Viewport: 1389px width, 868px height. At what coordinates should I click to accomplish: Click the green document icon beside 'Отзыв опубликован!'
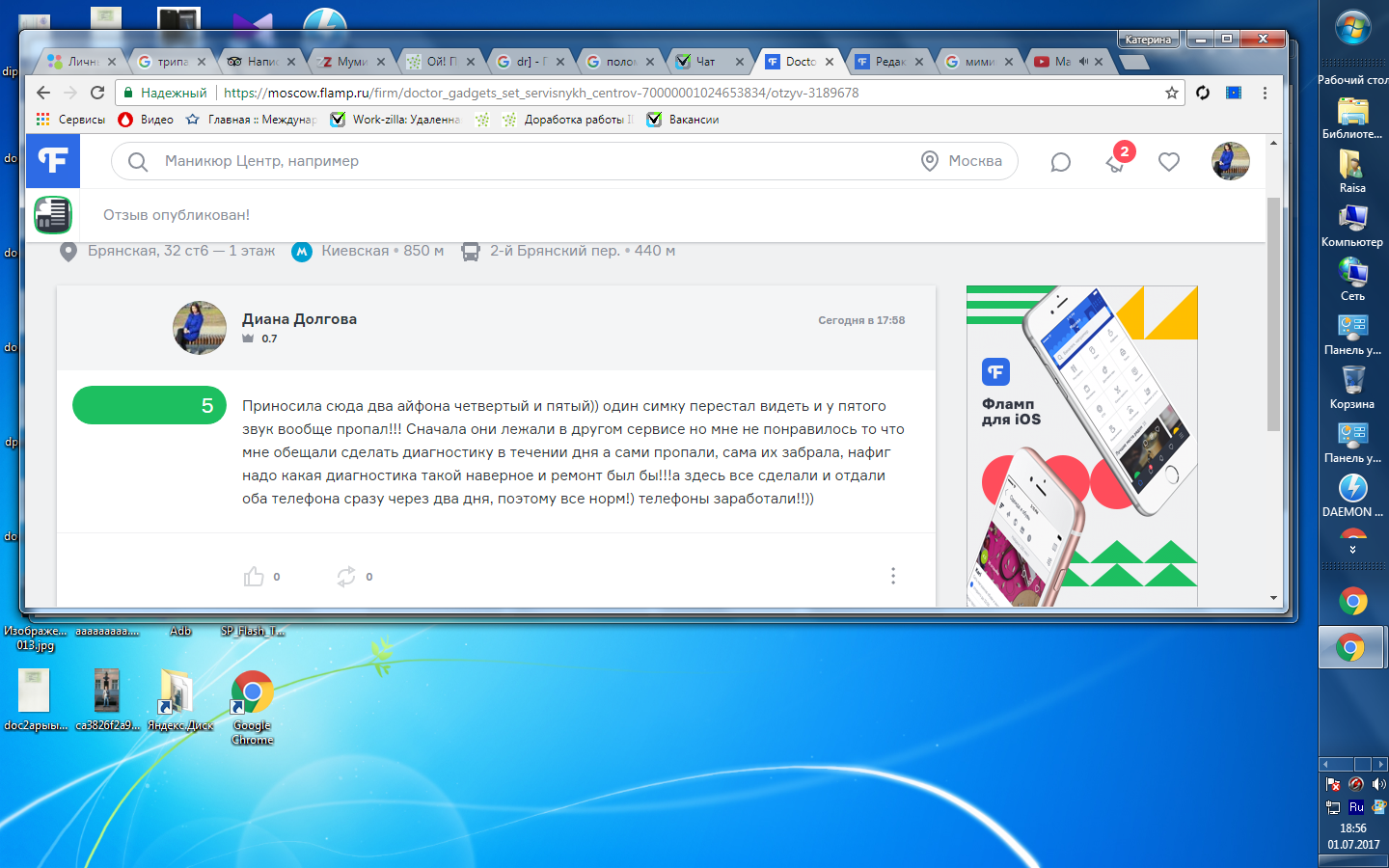[53, 214]
